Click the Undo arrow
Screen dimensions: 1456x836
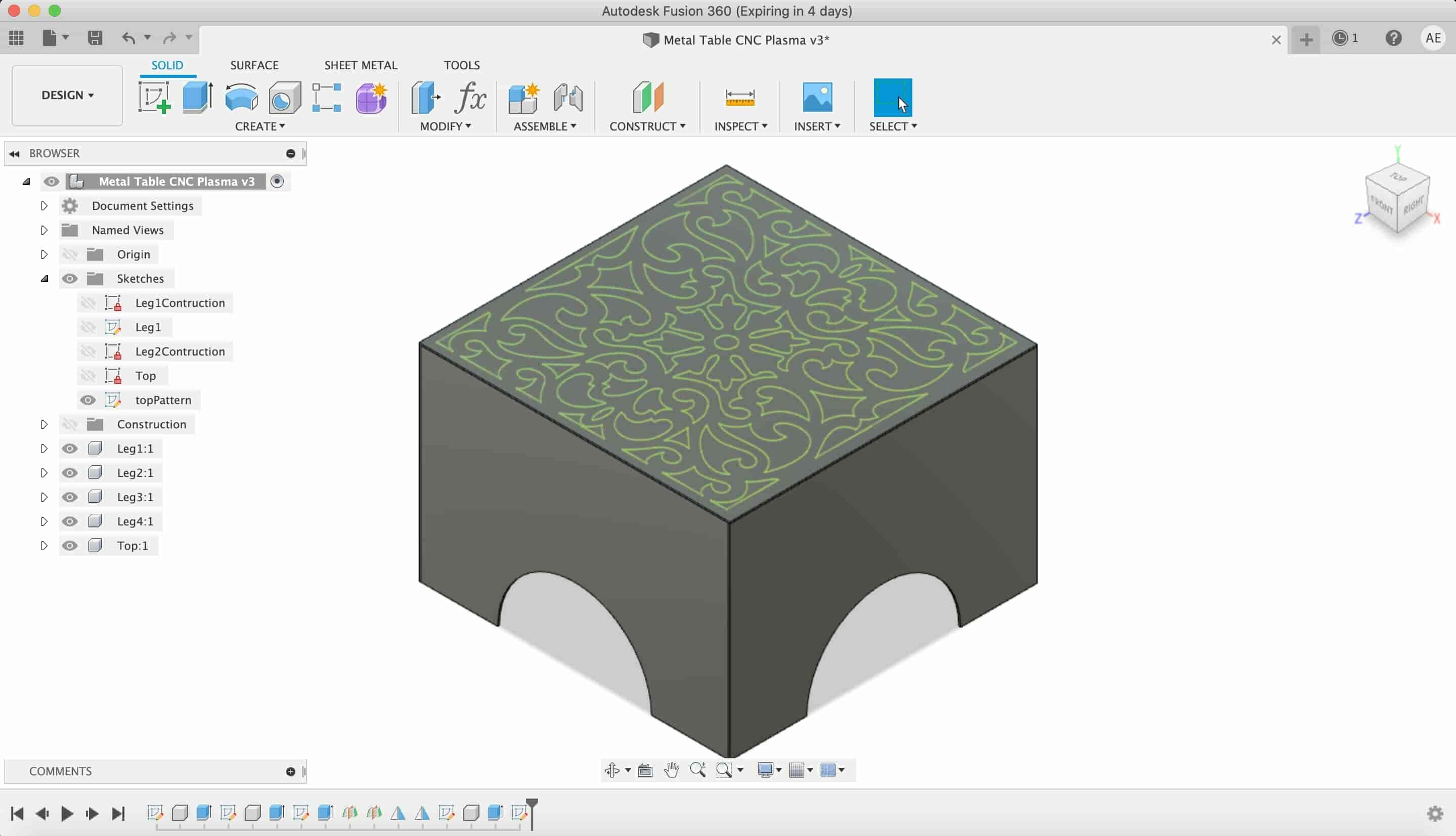pos(128,38)
